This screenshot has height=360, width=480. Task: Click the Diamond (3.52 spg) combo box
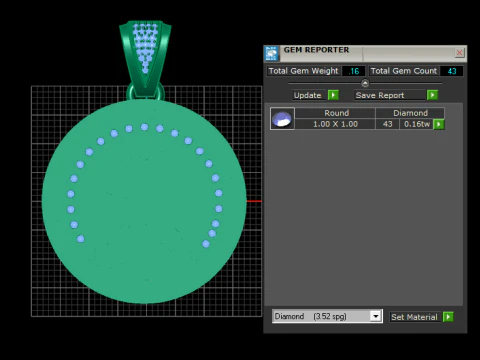pos(327,316)
